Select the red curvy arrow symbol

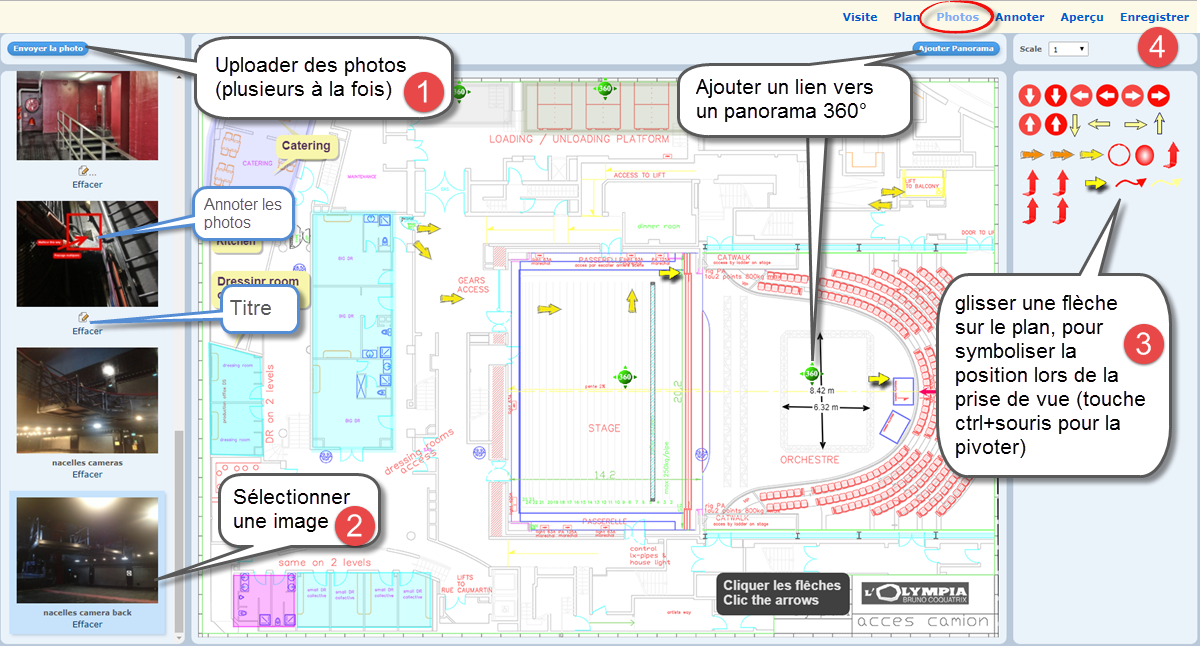(1130, 184)
